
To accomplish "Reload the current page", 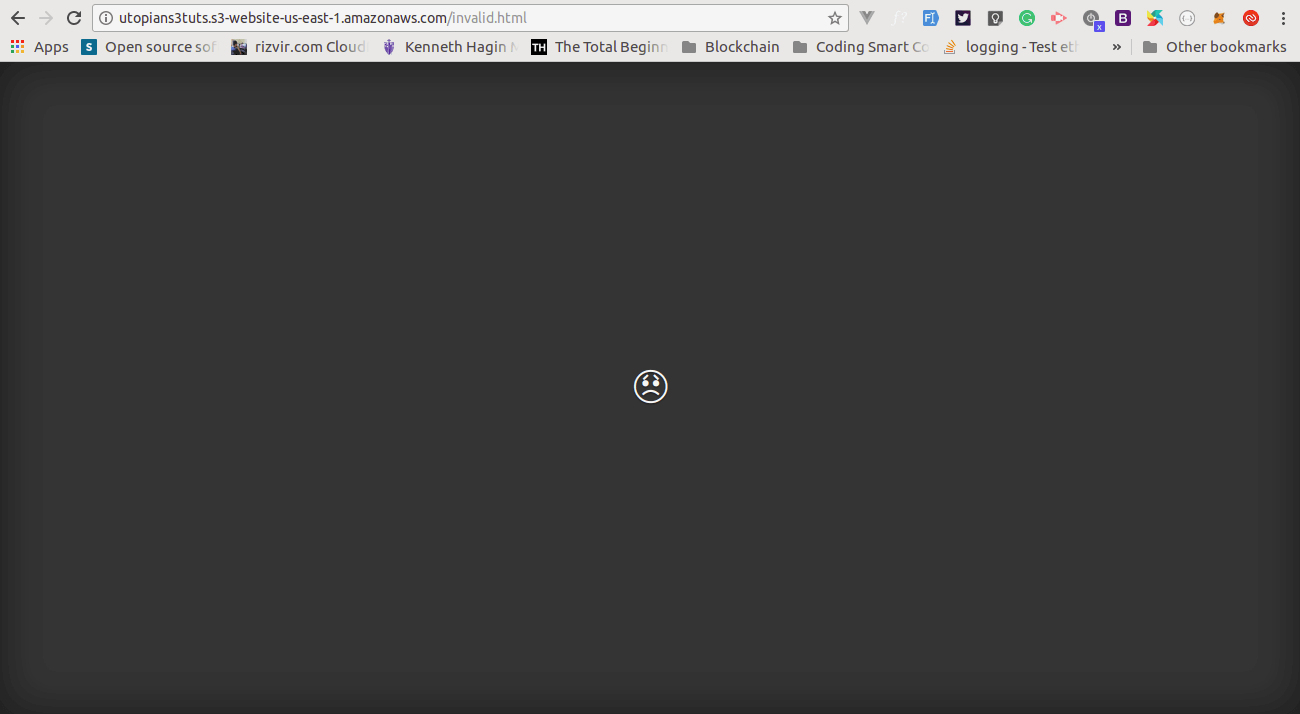I will 74,18.
